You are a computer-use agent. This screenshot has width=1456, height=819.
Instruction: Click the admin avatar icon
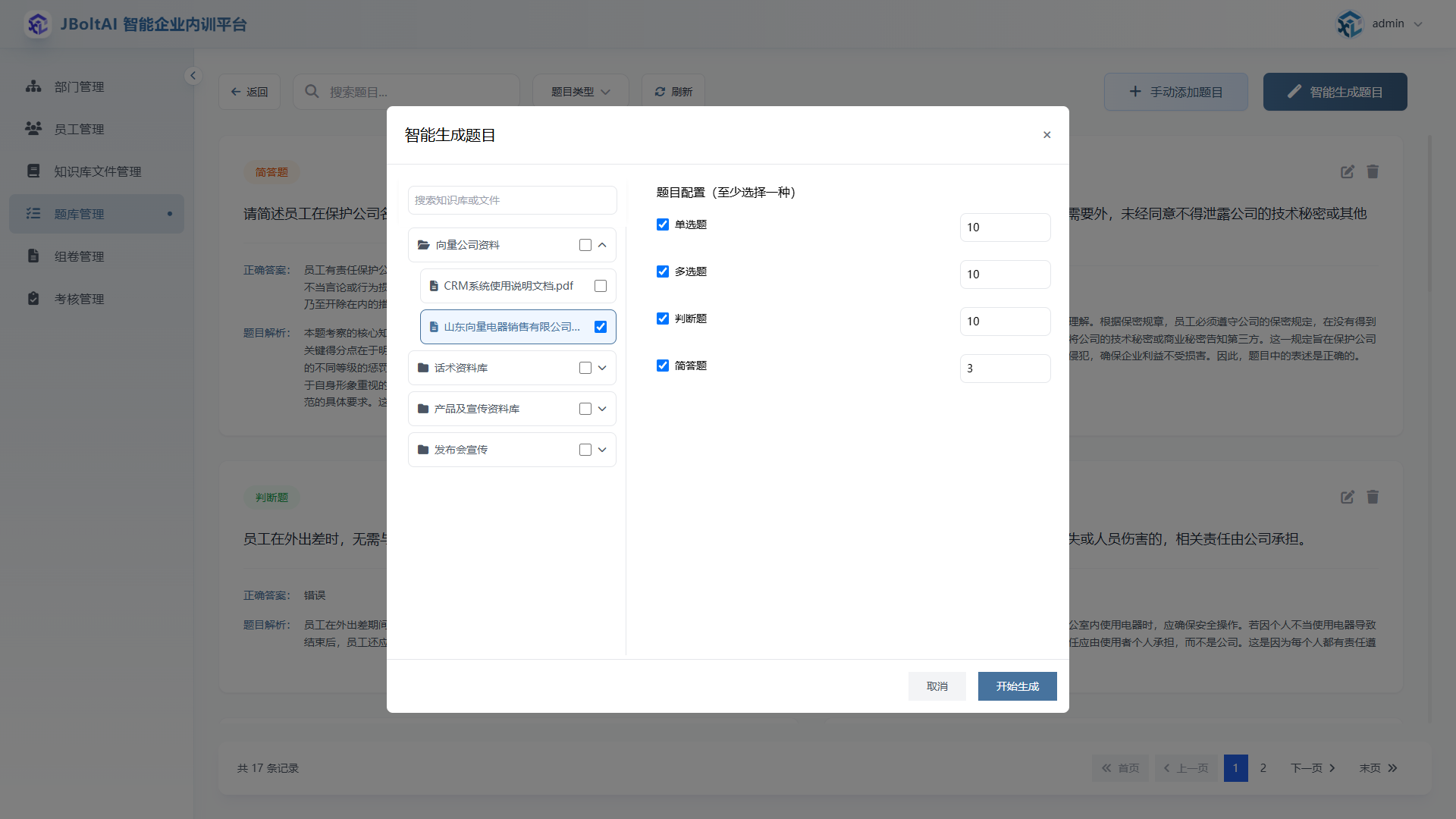[1349, 24]
